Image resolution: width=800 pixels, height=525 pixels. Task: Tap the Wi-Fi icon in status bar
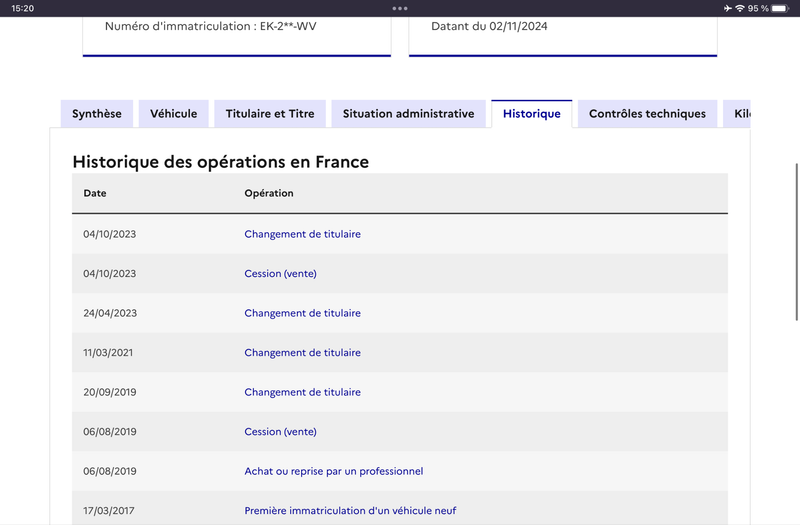740,8
